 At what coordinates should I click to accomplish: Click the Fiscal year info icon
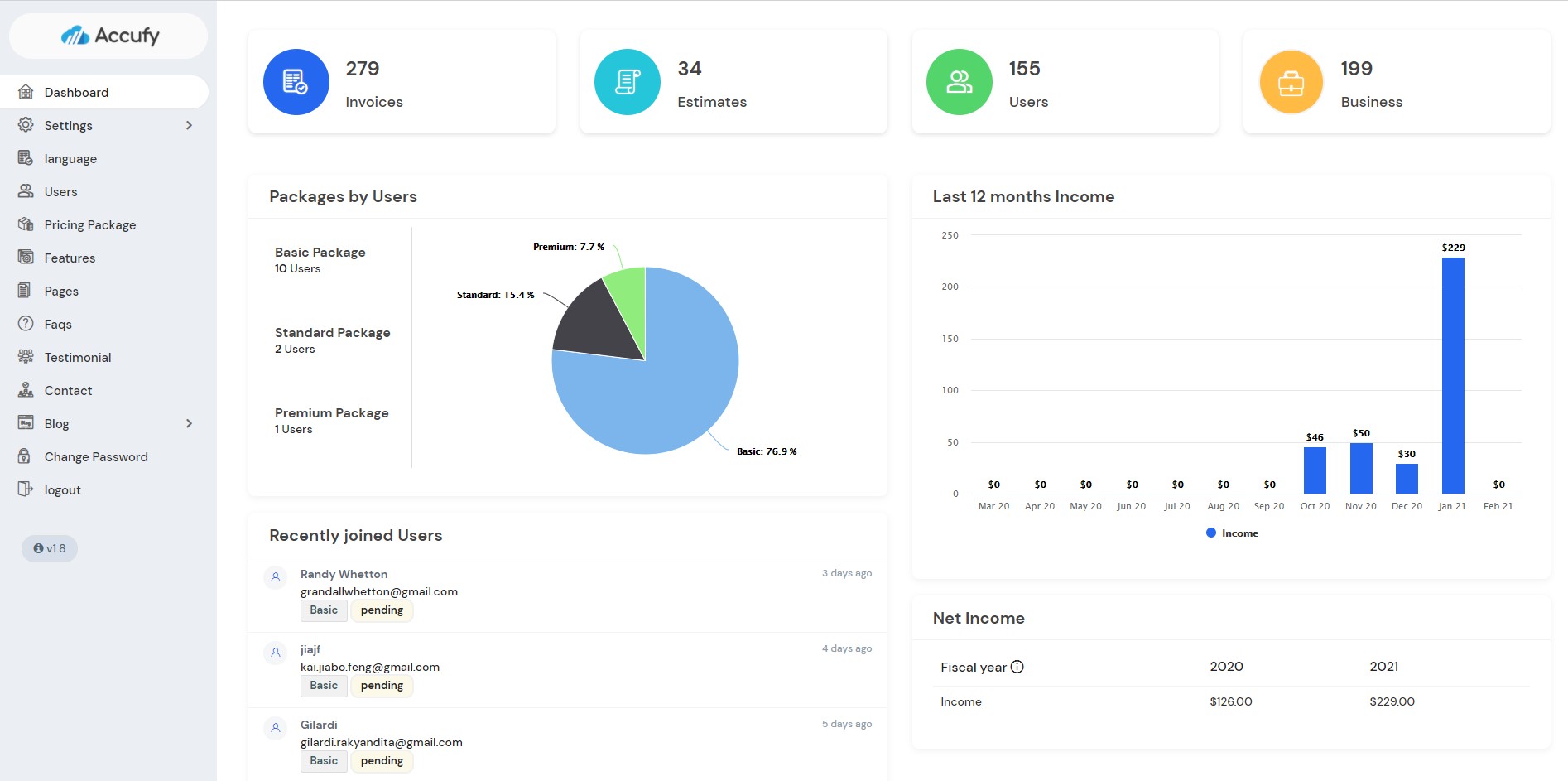[1017, 667]
